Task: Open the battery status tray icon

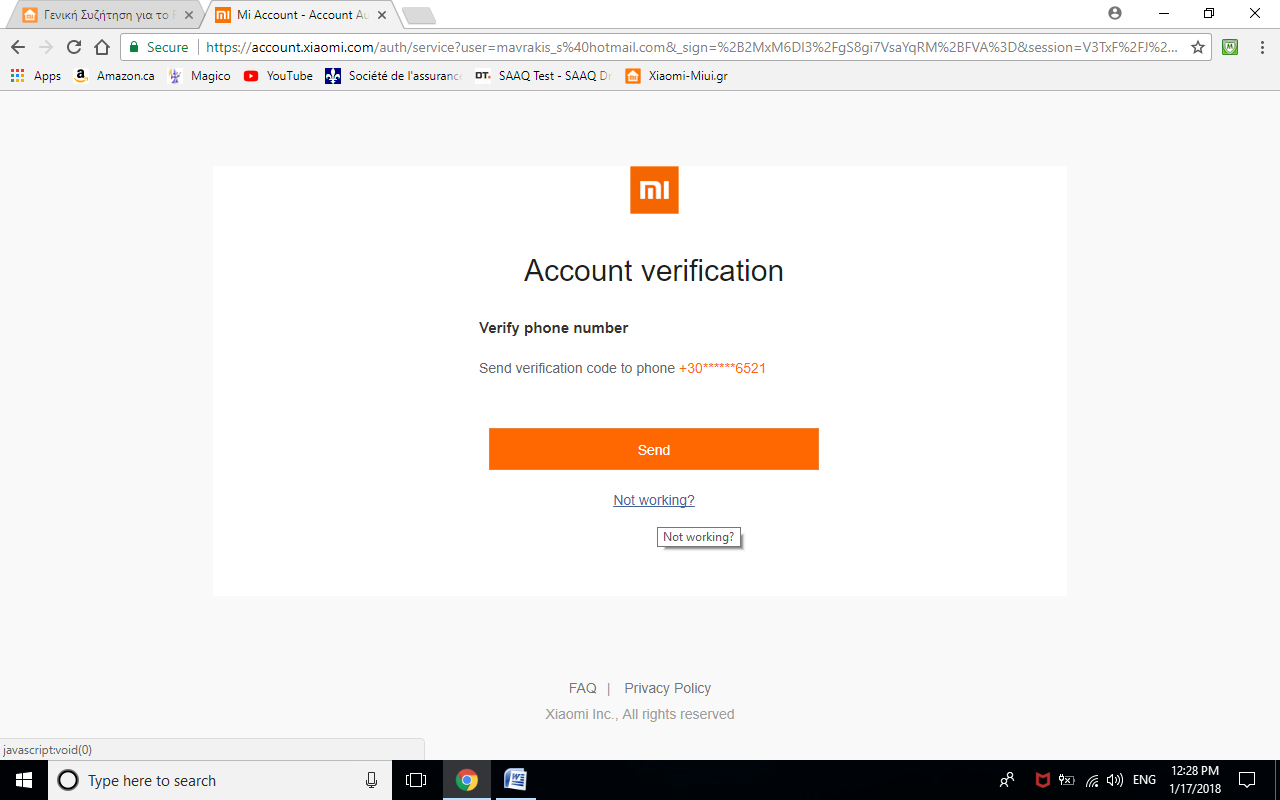Action: (x=1067, y=780)
